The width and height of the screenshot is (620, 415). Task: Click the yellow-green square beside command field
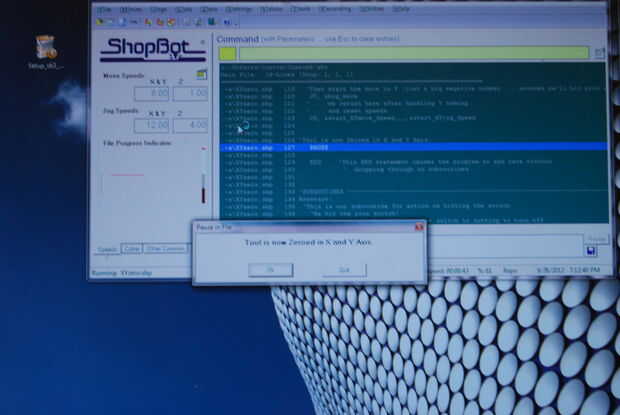[228, 54]
